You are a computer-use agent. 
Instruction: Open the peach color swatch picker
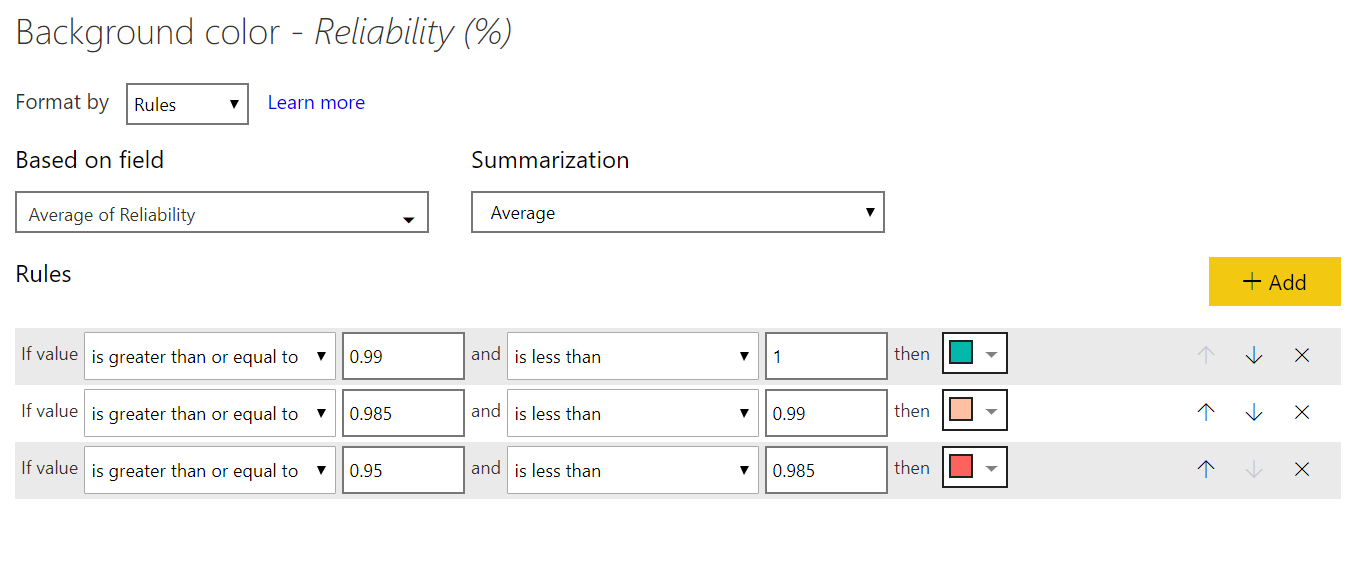(974, 411)
